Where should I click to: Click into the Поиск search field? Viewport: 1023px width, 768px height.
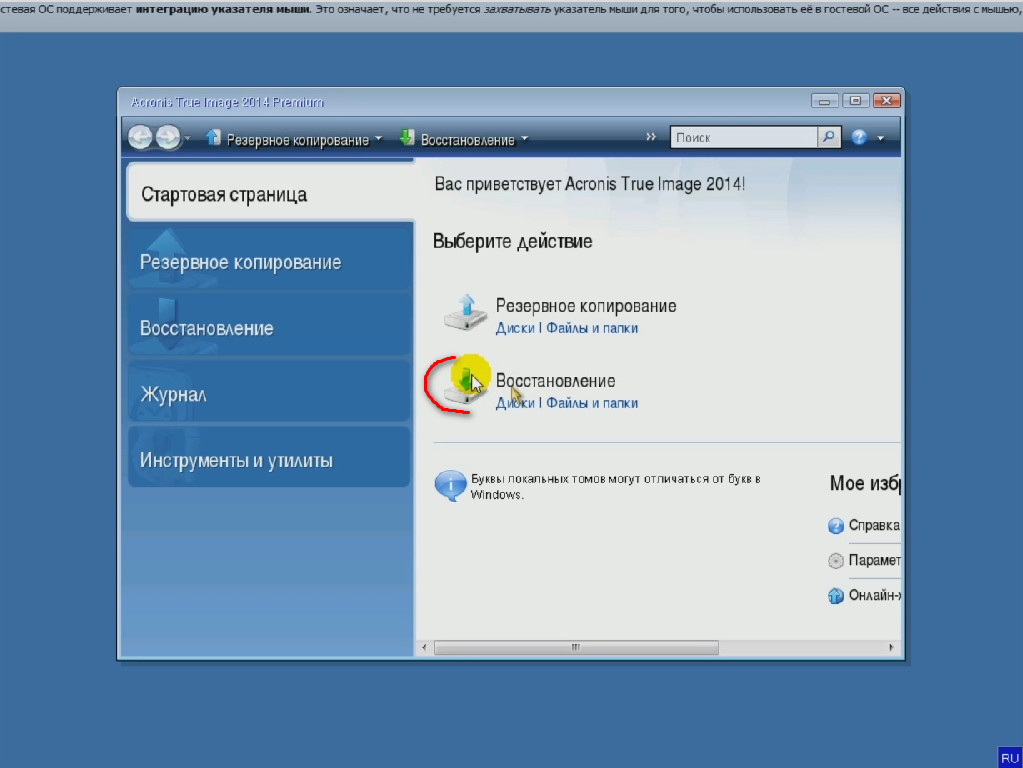[x=743, y=138]
